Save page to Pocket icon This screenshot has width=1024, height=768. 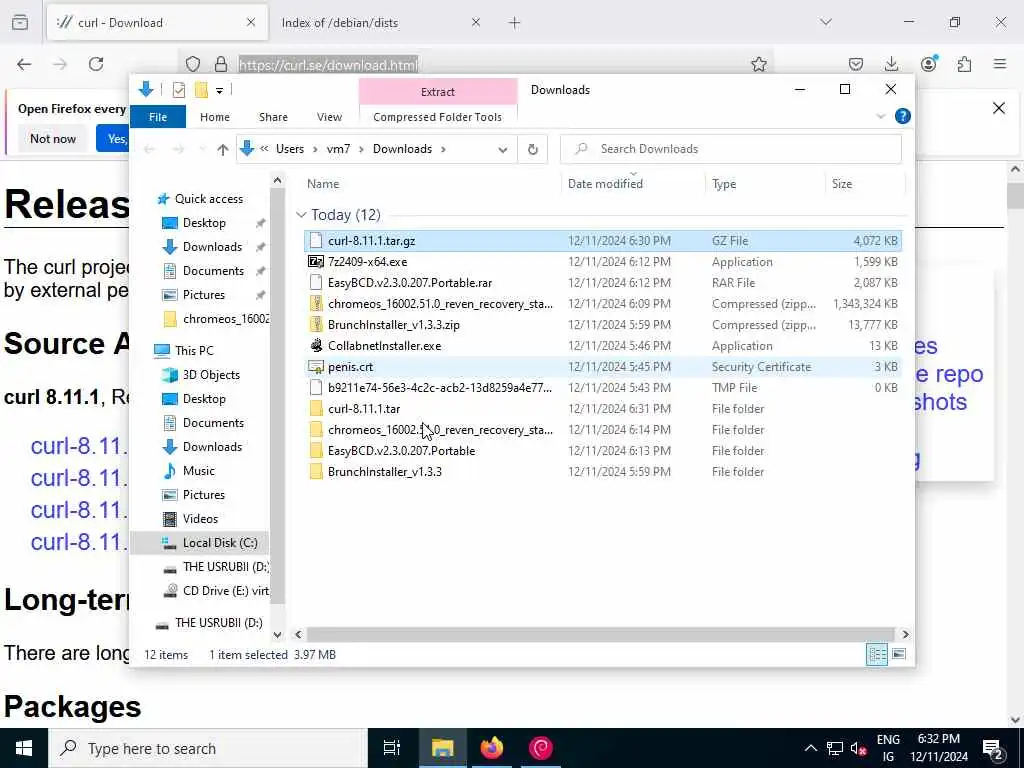pos(856,64)
